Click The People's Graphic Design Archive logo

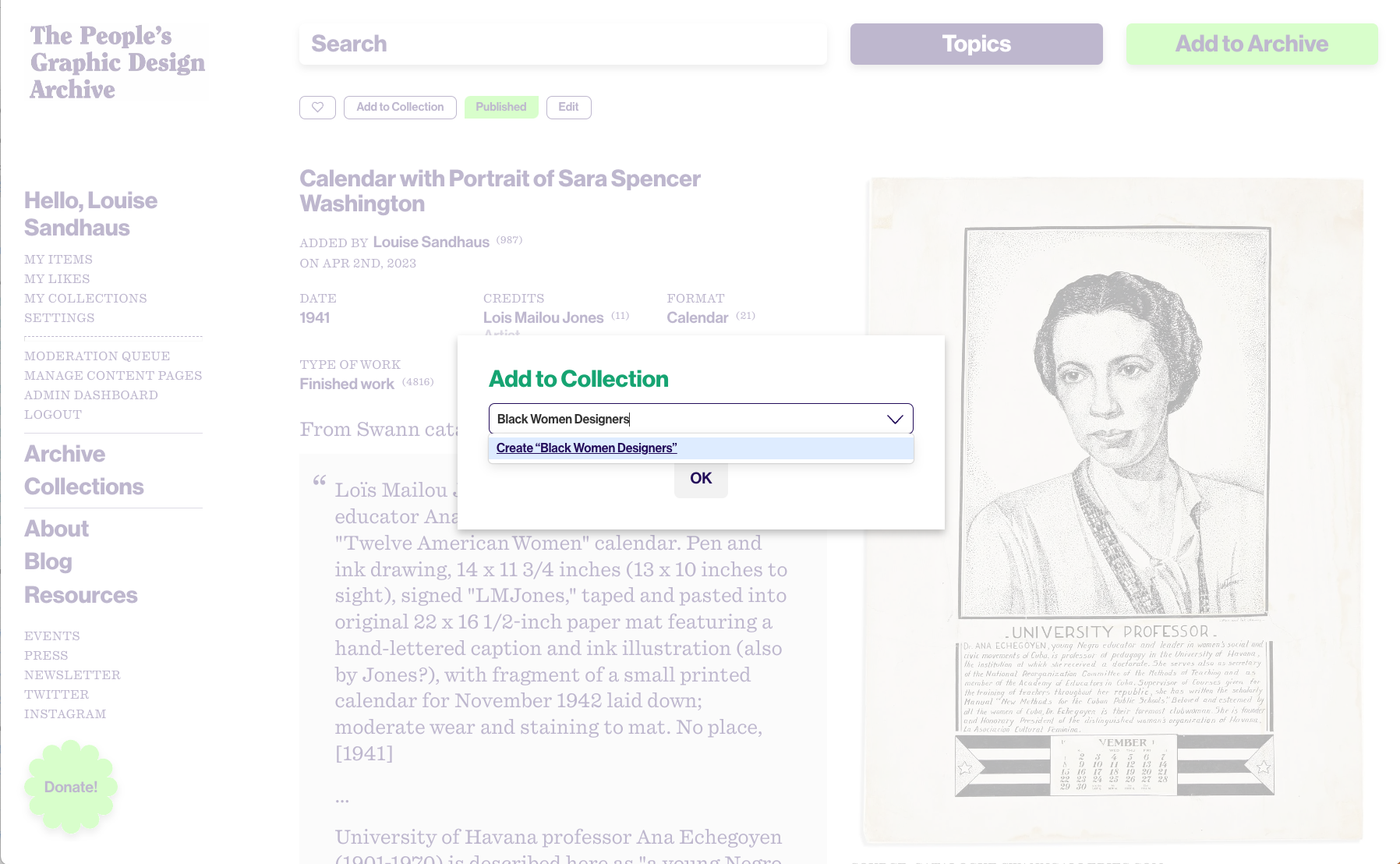(x=118, y=63)
